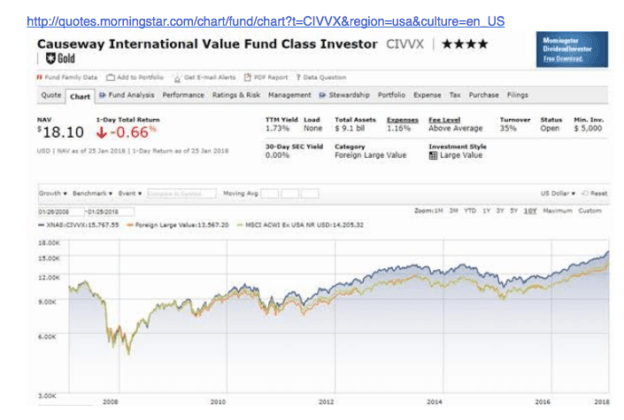Click the Add to Portfolio icon
Screen dimensions: 624x420
click(109, 77)
